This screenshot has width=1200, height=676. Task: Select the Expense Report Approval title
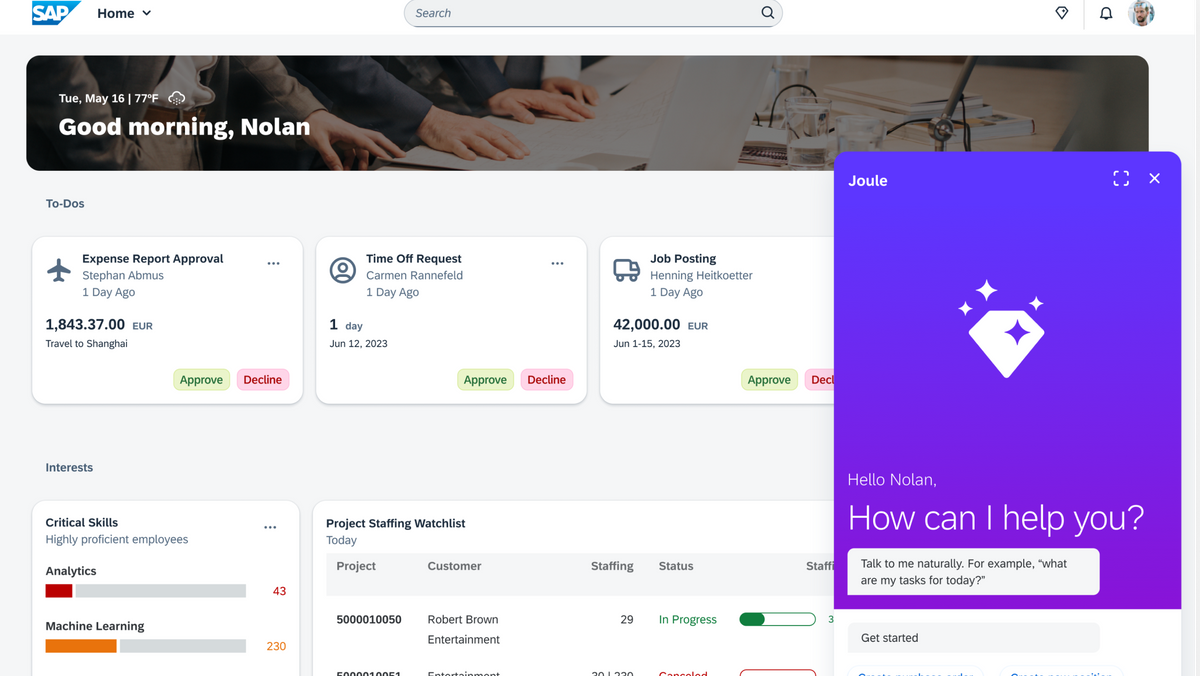pos(153,259)
